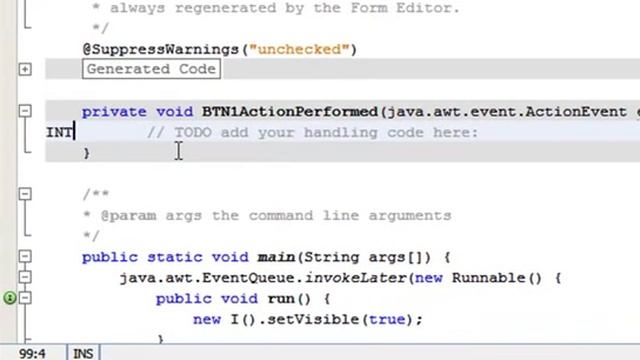
Task: Collapse the run() method fold
Action: (25, 298)
